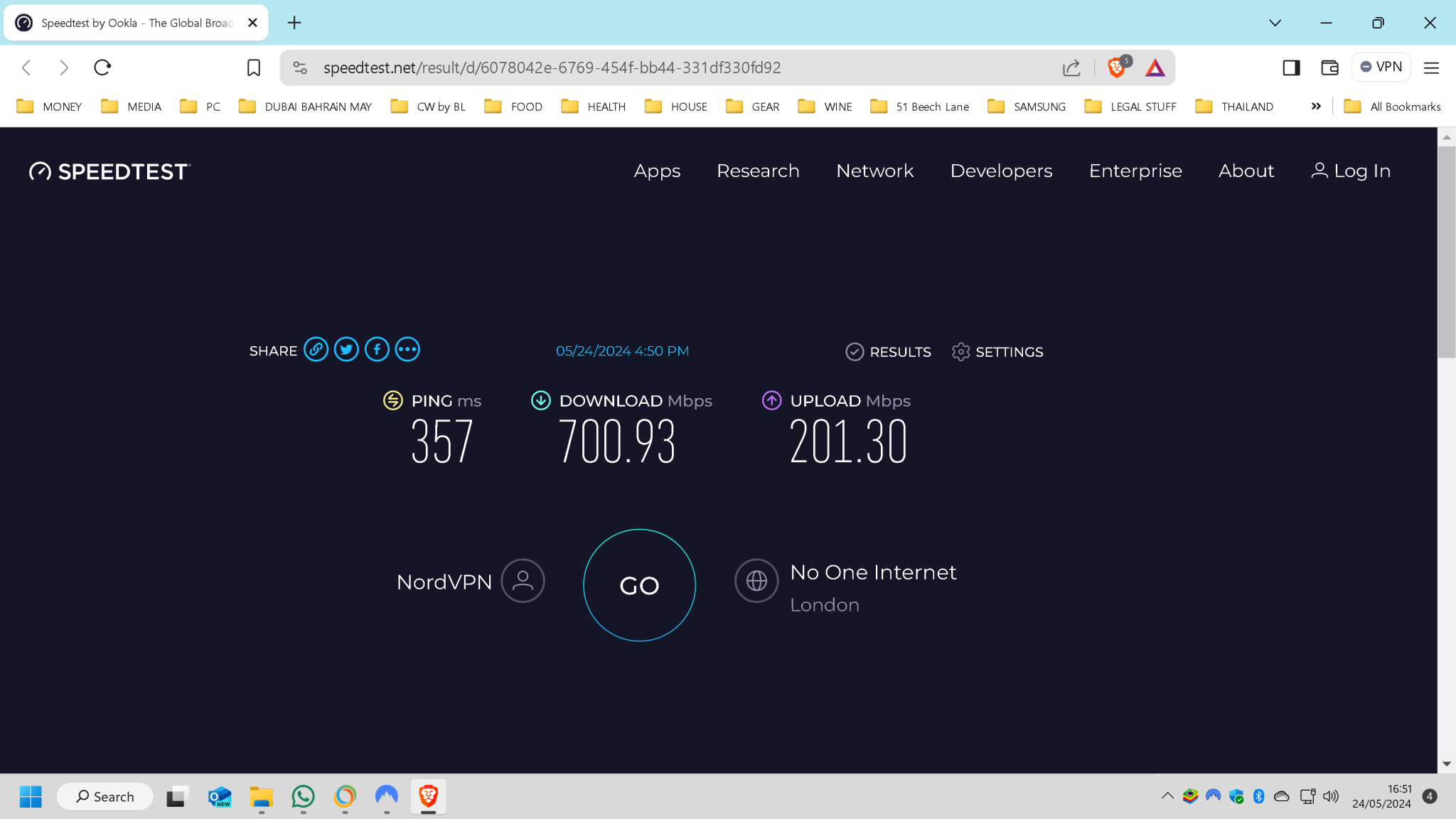Reload the page
This screenshot has width=1456, height=819.
tap(102, 68)
